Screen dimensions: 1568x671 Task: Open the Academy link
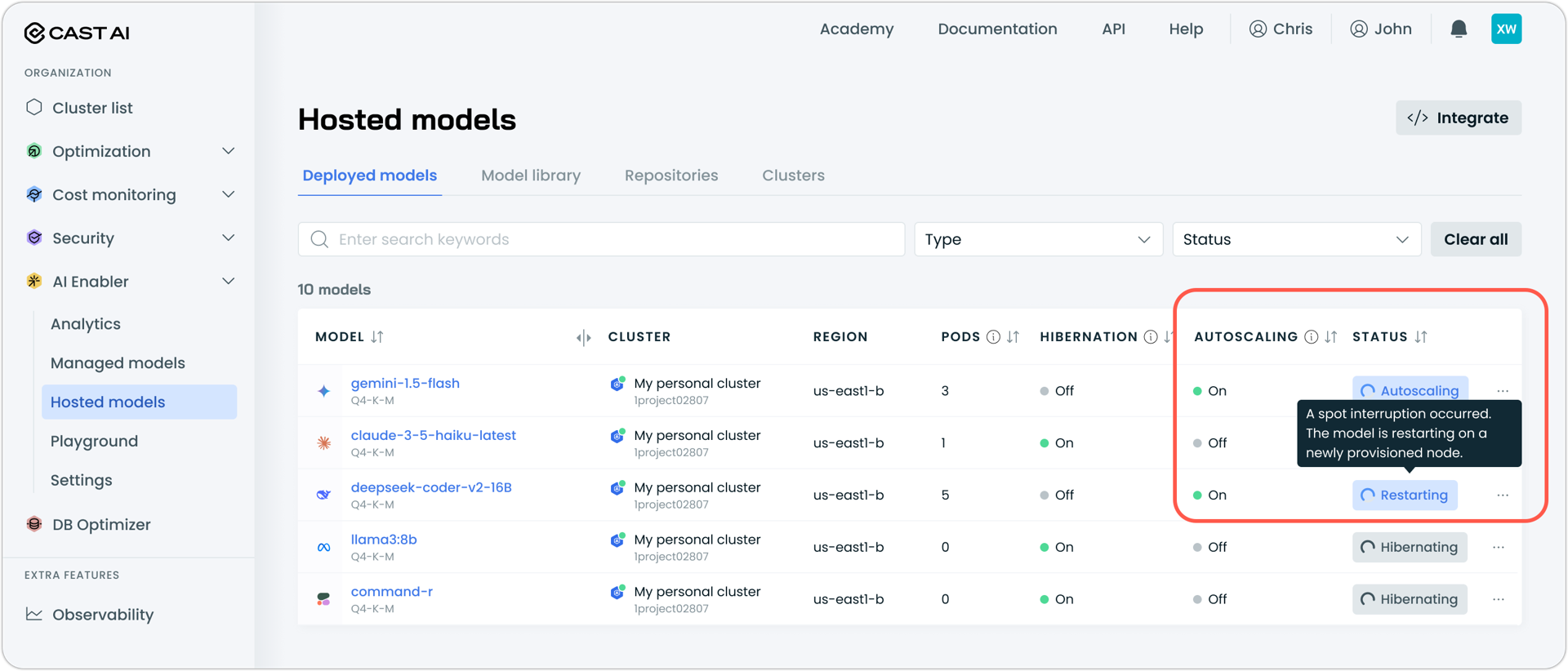857,29
